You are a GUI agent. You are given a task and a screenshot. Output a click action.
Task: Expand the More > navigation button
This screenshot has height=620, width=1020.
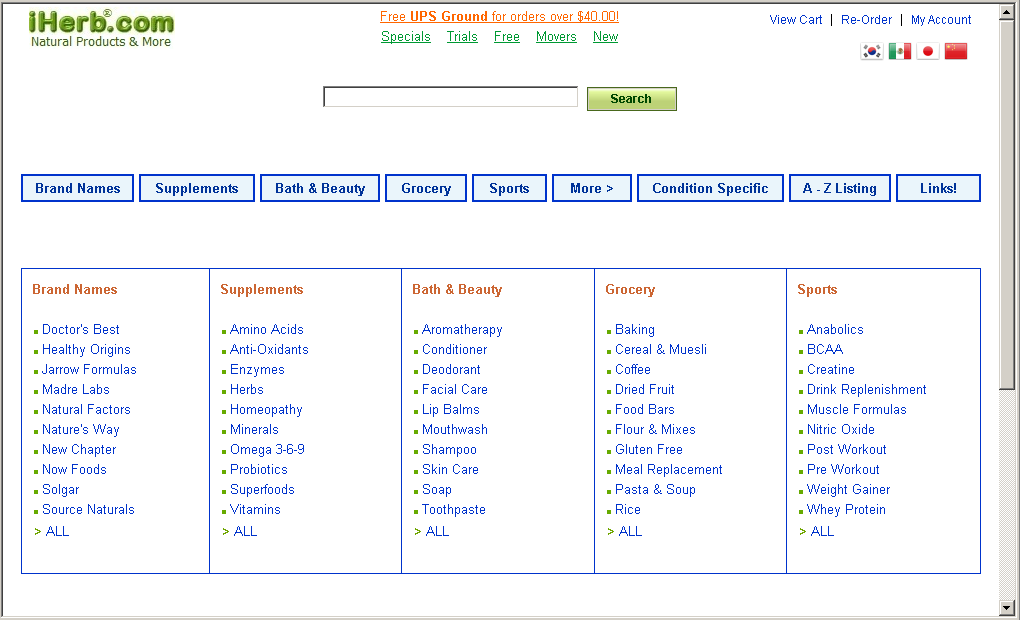pos(591,188)
